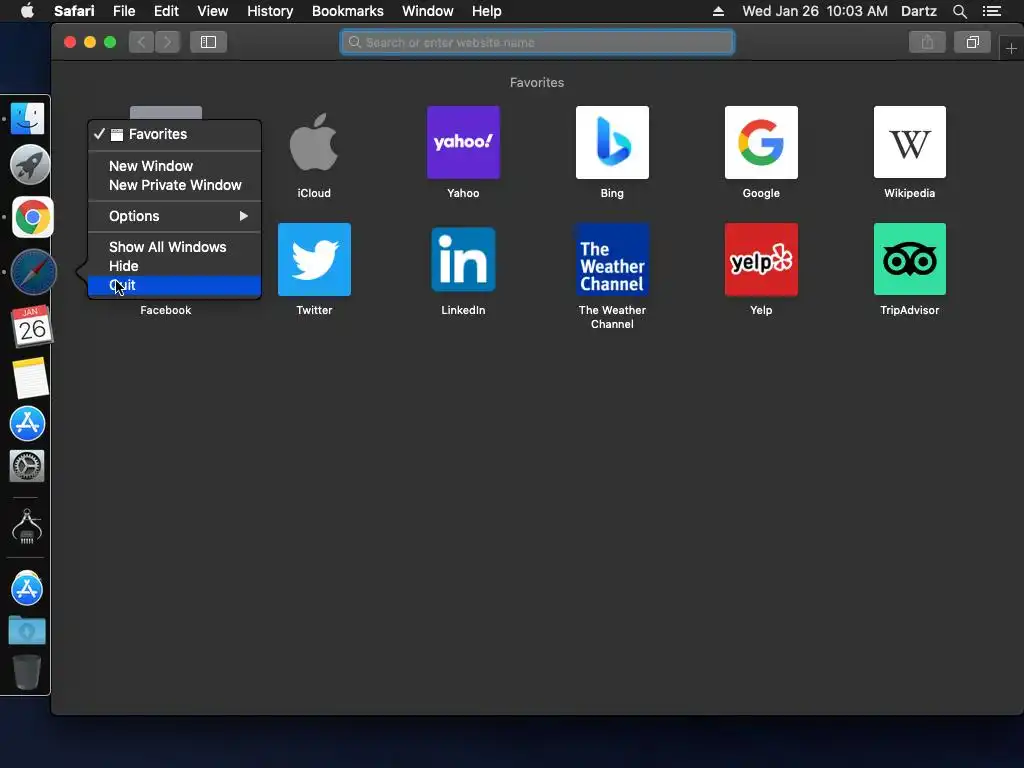Quit Safari from Dock menu
Image resolution: width=1024 pixels, height=768 pixels.
point(174,285)
